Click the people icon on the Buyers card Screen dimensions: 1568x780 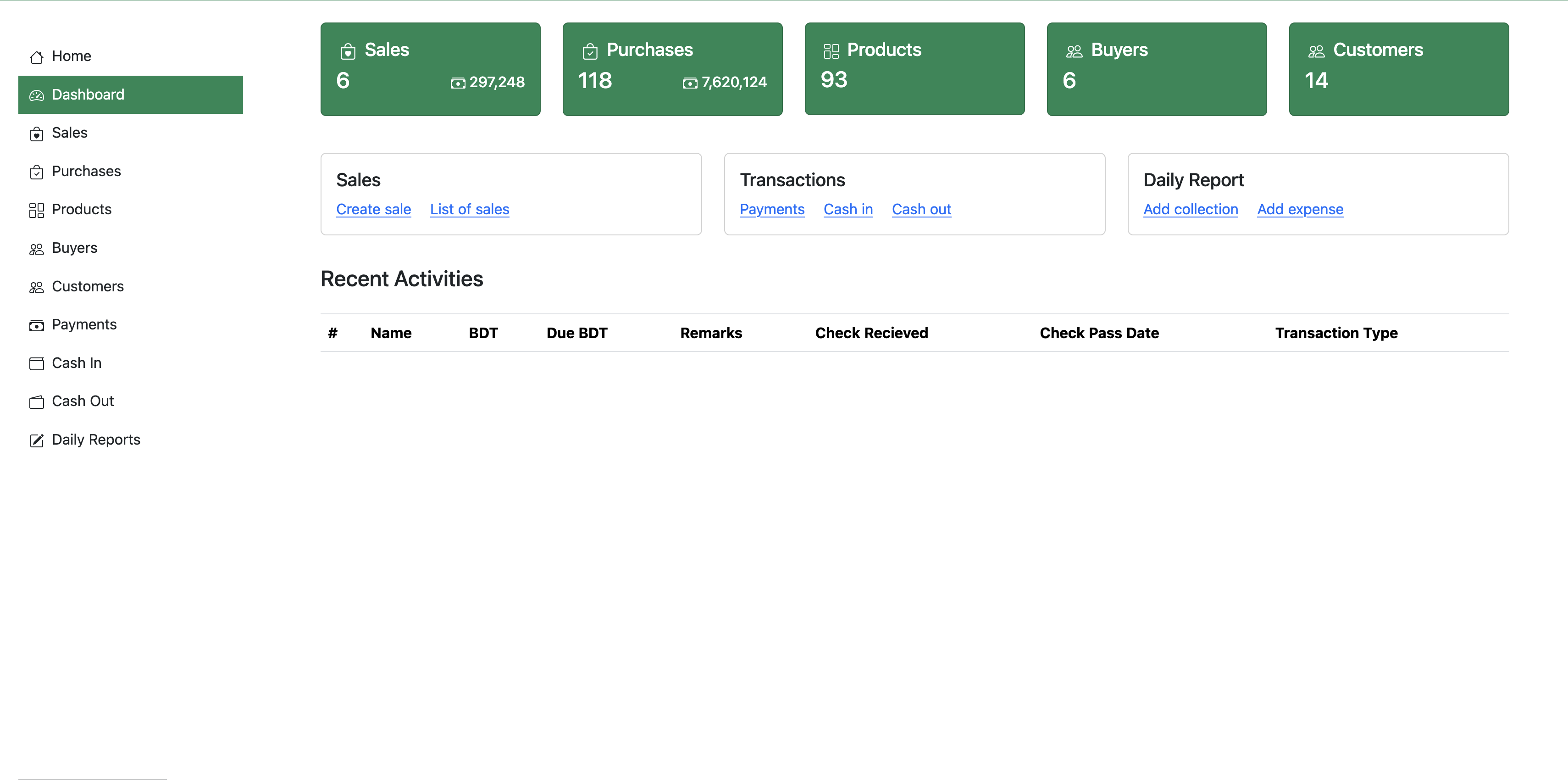tap(1075, 51)
